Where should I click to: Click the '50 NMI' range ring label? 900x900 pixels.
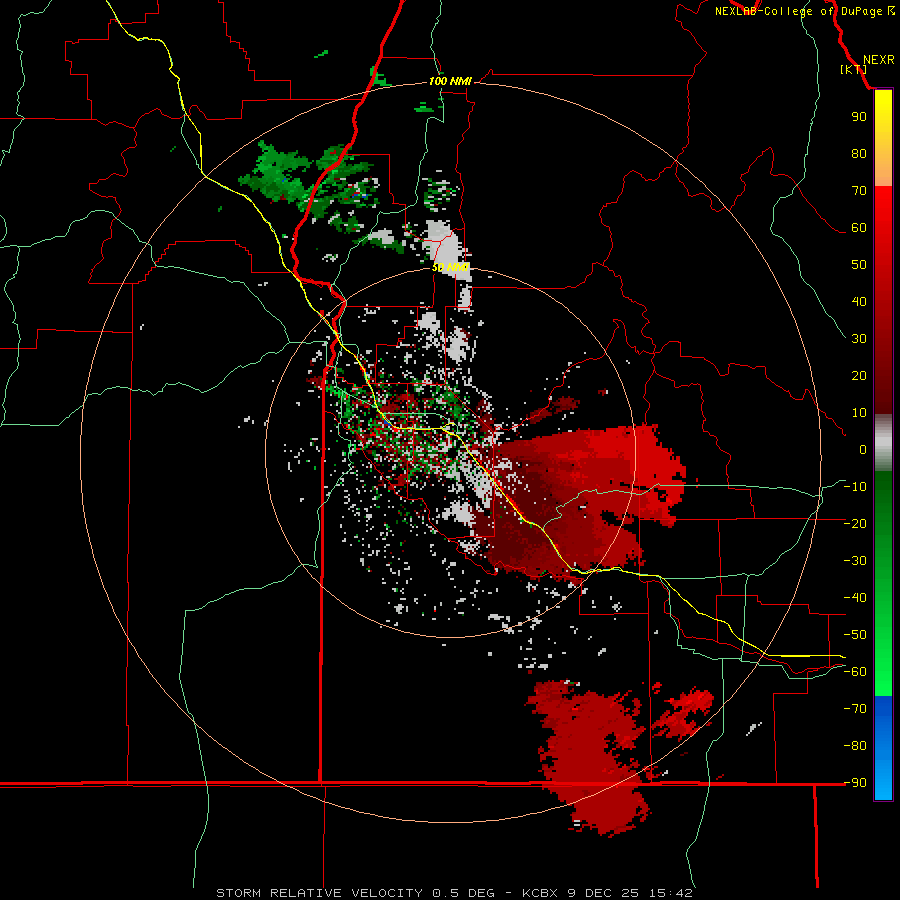point(450,267)
